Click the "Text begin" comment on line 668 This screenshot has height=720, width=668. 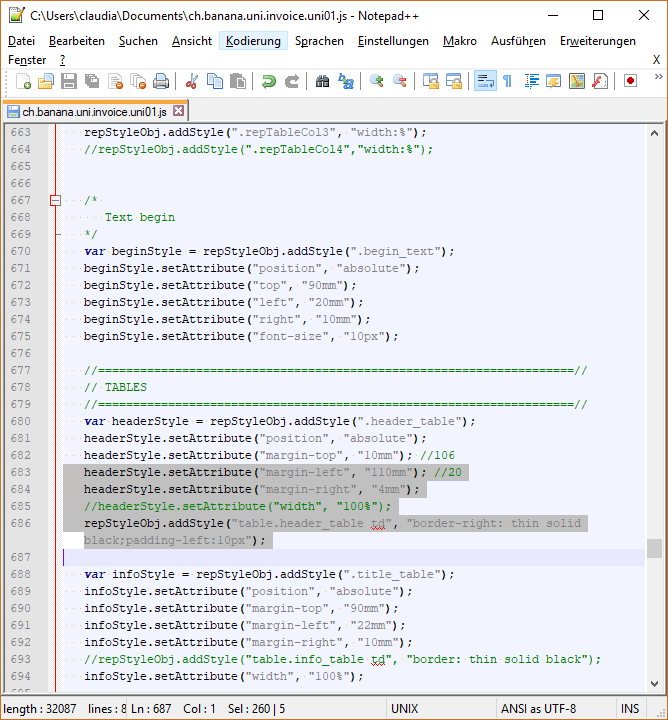(140, 217)
